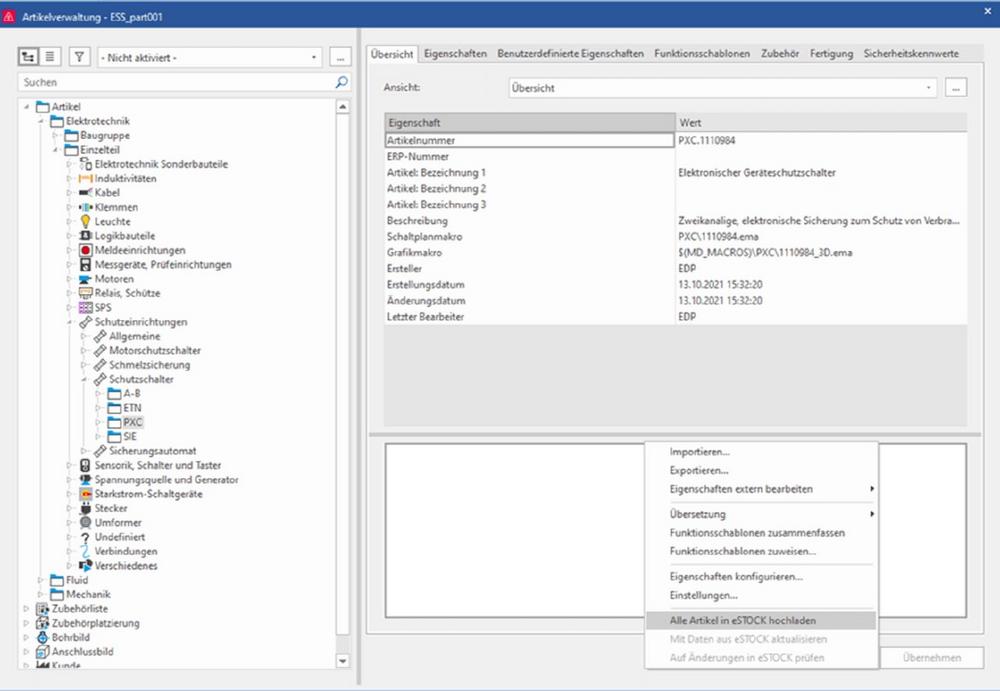Click tree scrollbar down arrow

(342, 661)
